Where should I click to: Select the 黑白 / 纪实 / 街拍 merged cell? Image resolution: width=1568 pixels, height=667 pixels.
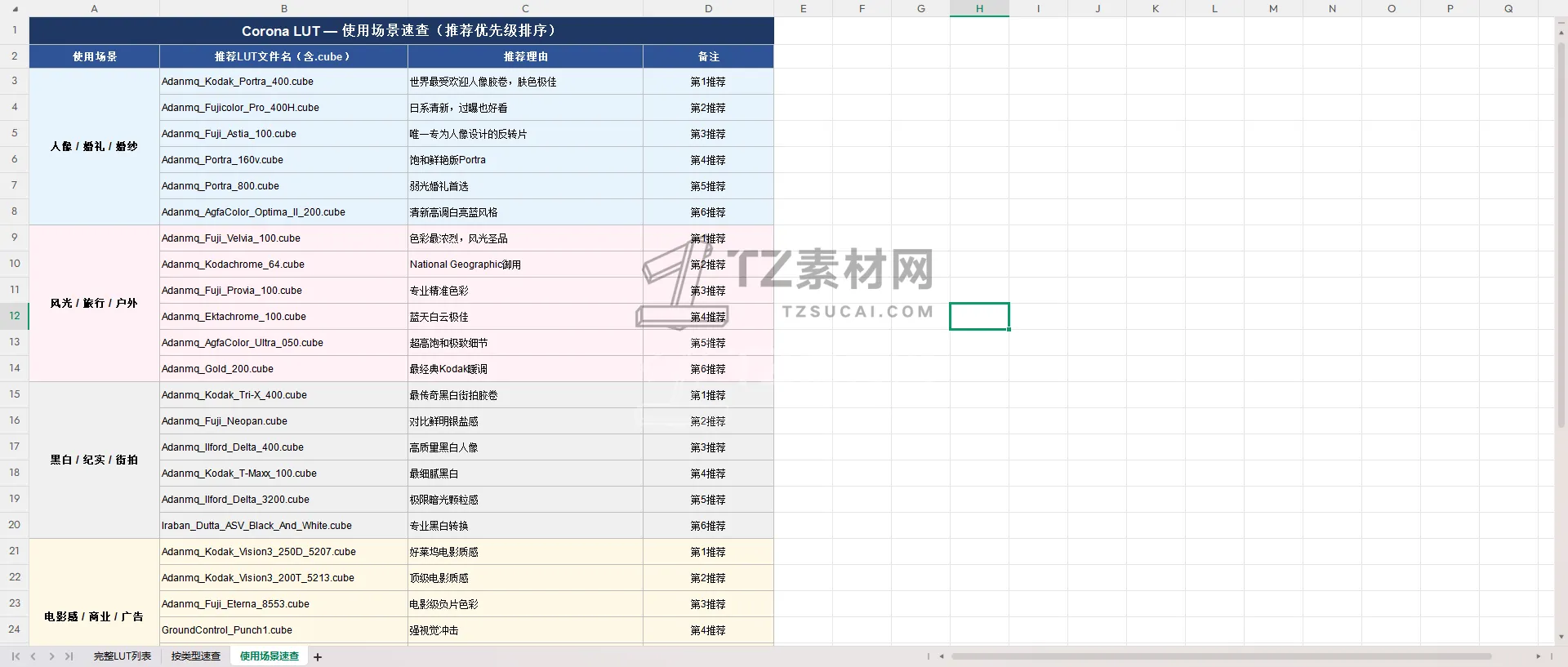point(95,460)
